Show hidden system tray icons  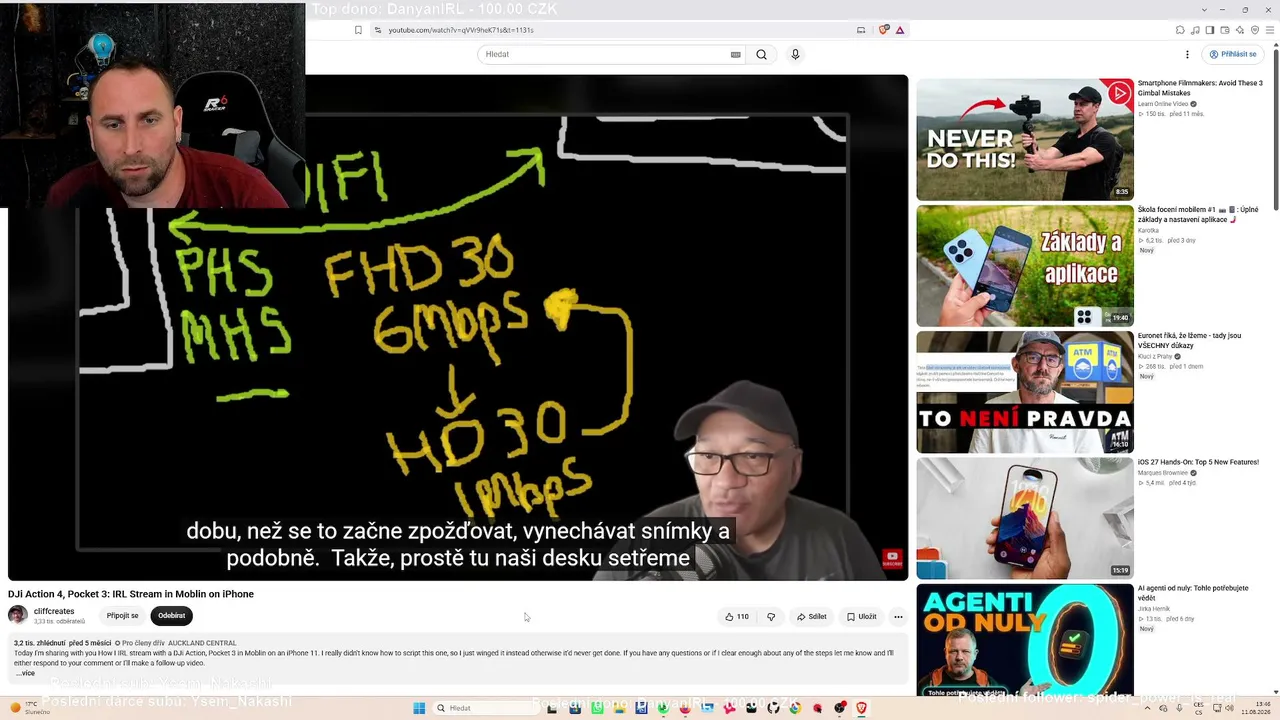pyautogui.click(x=1149, y=708)
